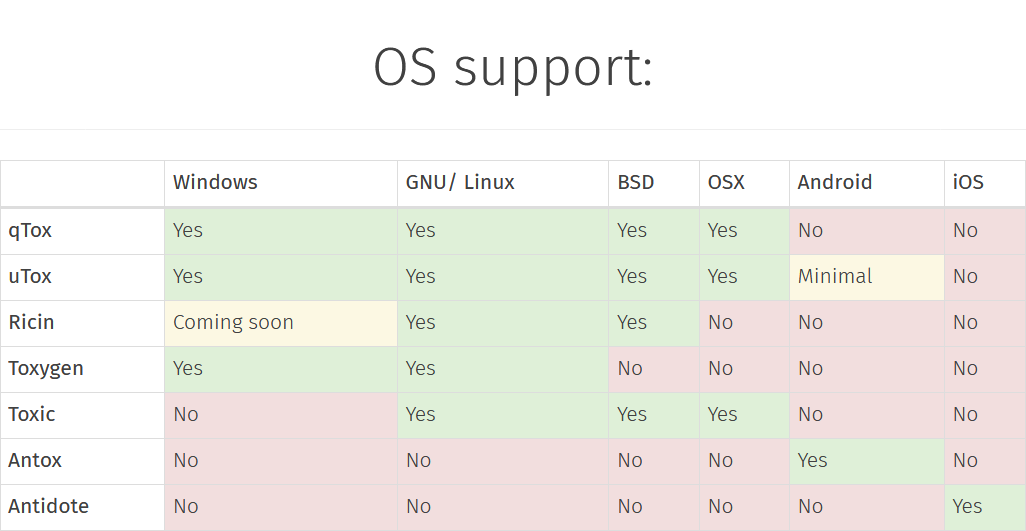Screen dimensions: 1026x531
Task: Select the Antidote row label
Action: pos(49,507)
